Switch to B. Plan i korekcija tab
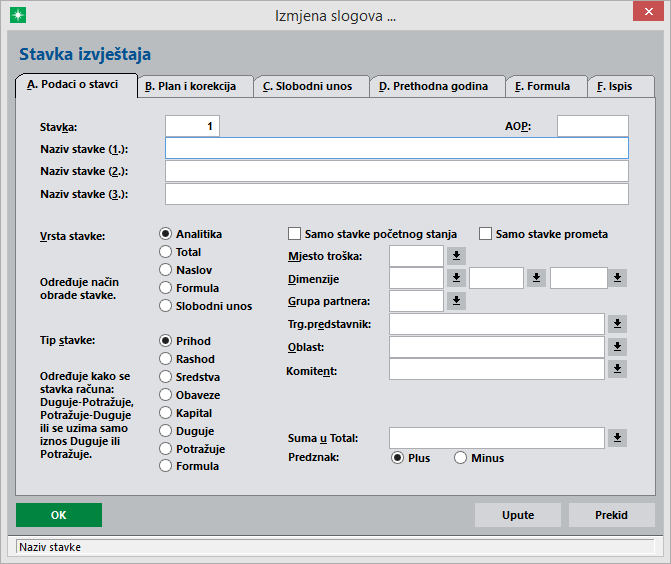 point(196,86)
